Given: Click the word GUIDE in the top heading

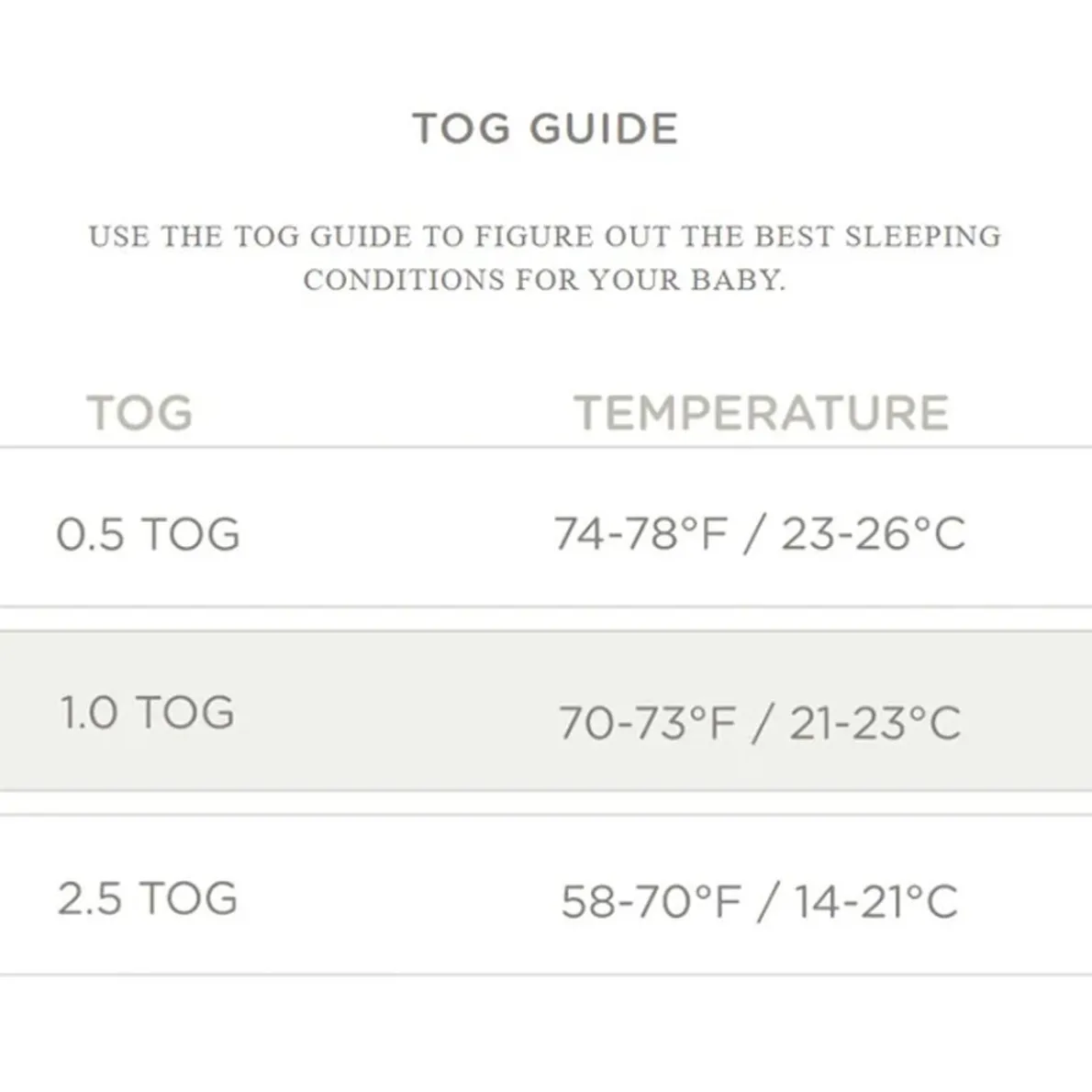Looking at the screenshot, I should 605,128.
